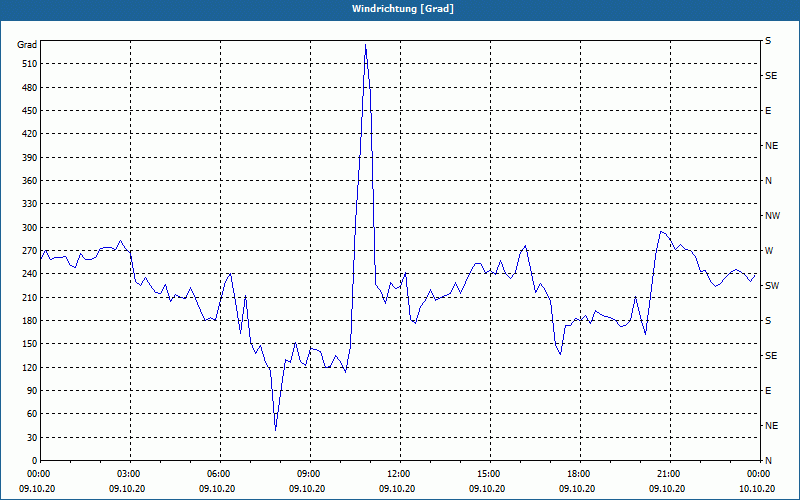Click the 270 degree axis value
800x500 pixels.
click(30, 251)
